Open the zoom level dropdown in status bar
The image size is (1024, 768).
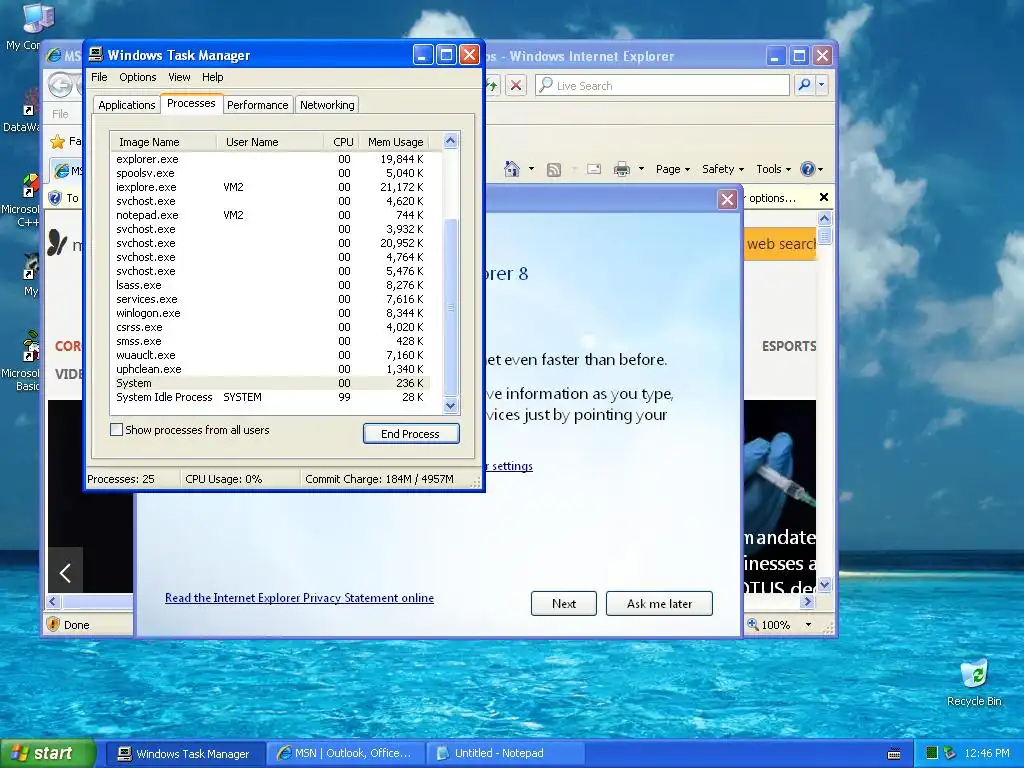pos(808,624)
